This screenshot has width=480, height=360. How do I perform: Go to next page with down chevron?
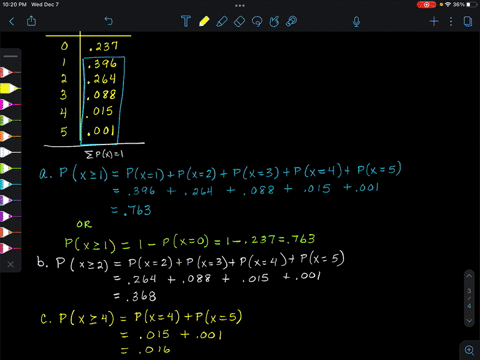point(469,321)
